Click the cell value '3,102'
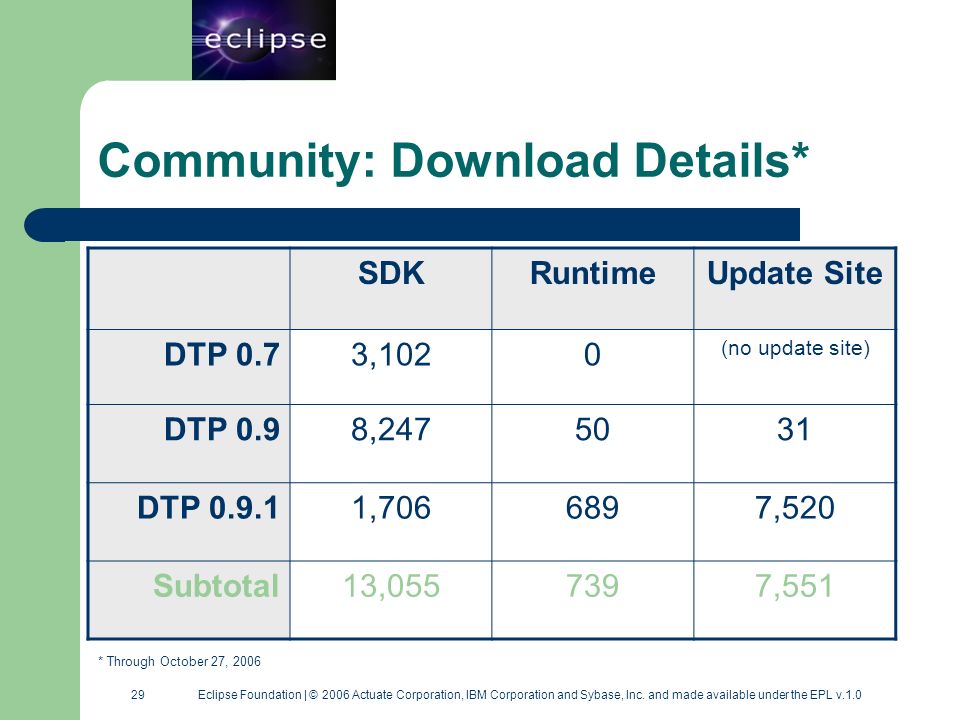960x720 pixels. point(391,355)
